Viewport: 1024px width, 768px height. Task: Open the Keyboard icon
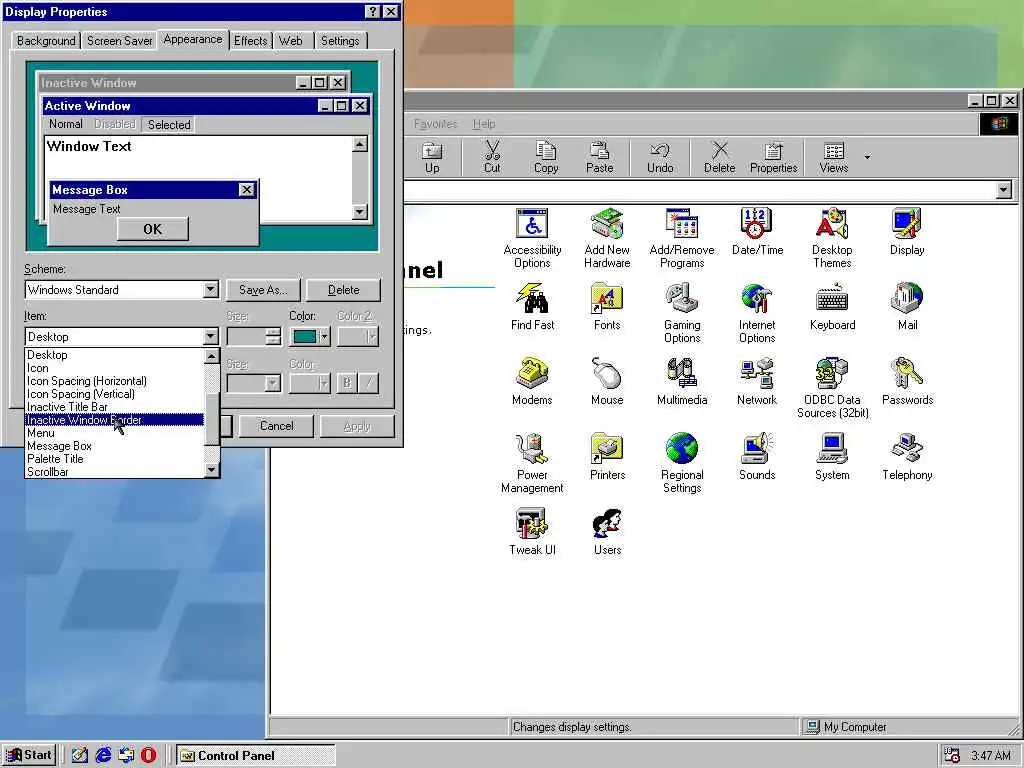tap(832, 307)
